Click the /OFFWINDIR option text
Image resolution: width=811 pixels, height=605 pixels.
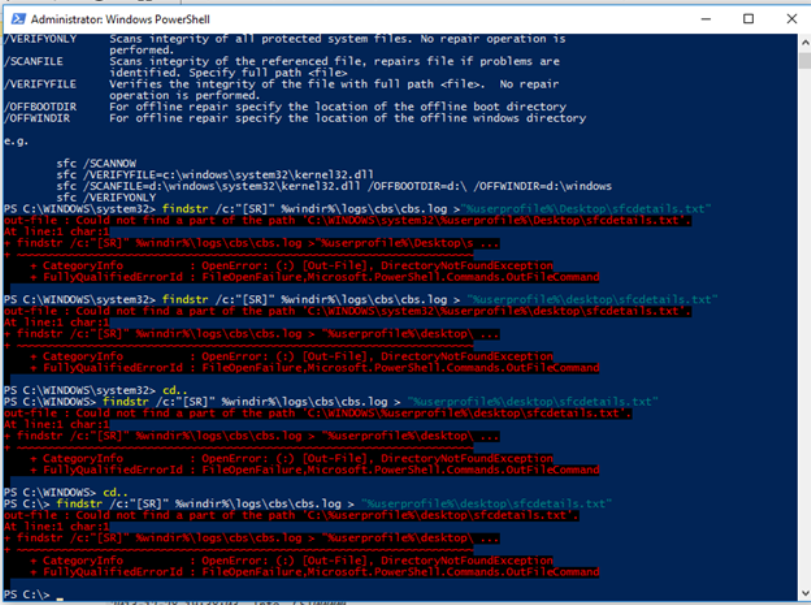coord(37,118)
